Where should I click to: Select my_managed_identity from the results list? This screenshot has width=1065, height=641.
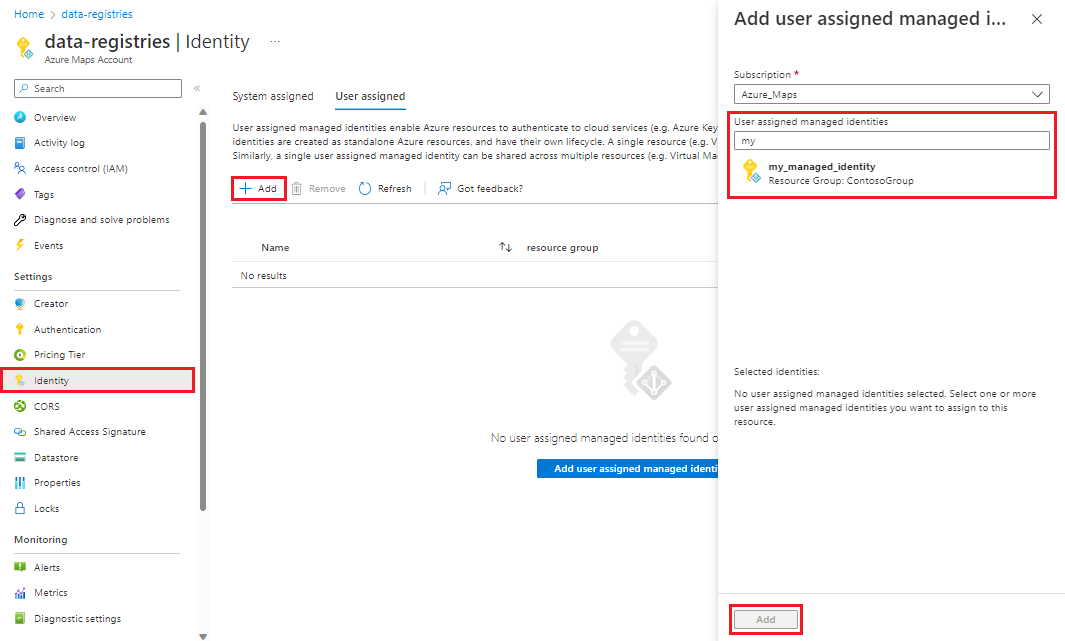[892, 172]
